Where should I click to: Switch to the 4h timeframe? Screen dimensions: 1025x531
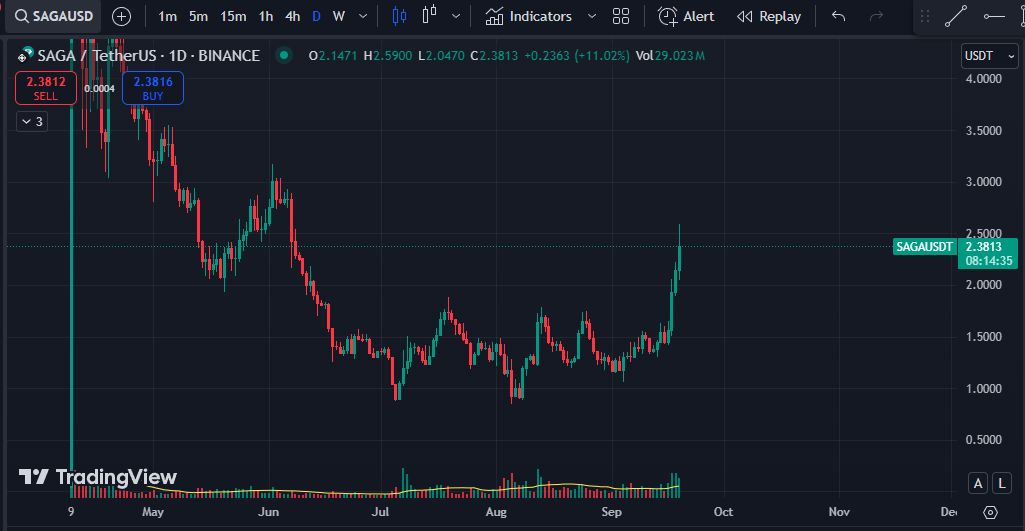point(292,16)
